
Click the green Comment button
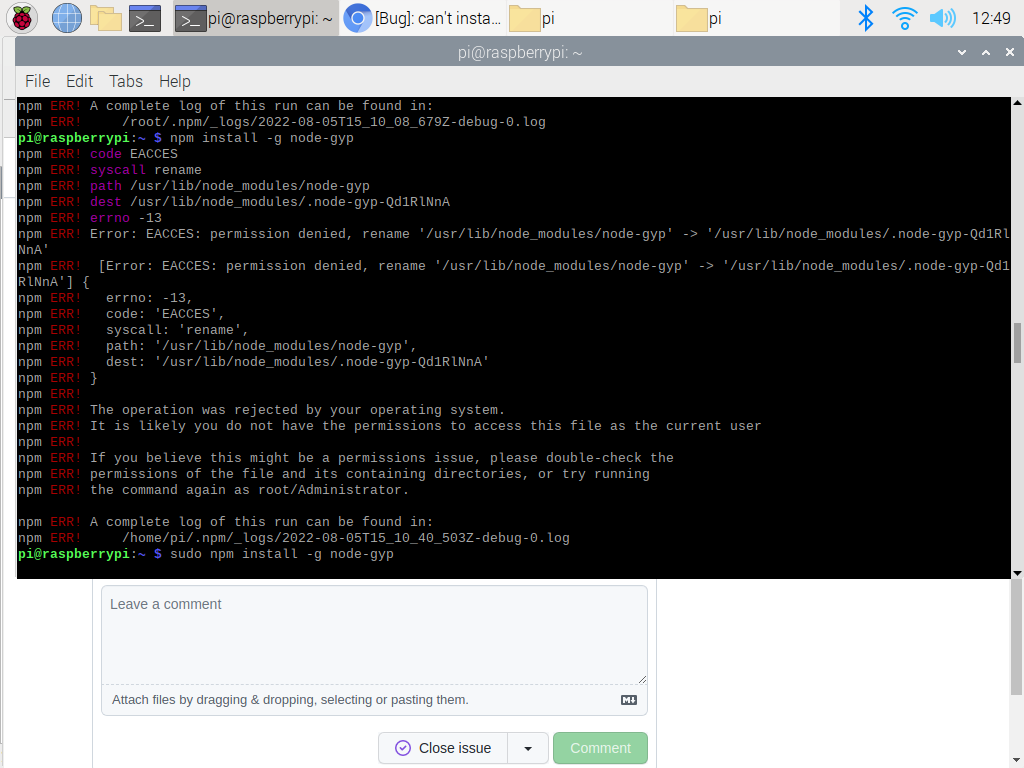pos(600,748)
